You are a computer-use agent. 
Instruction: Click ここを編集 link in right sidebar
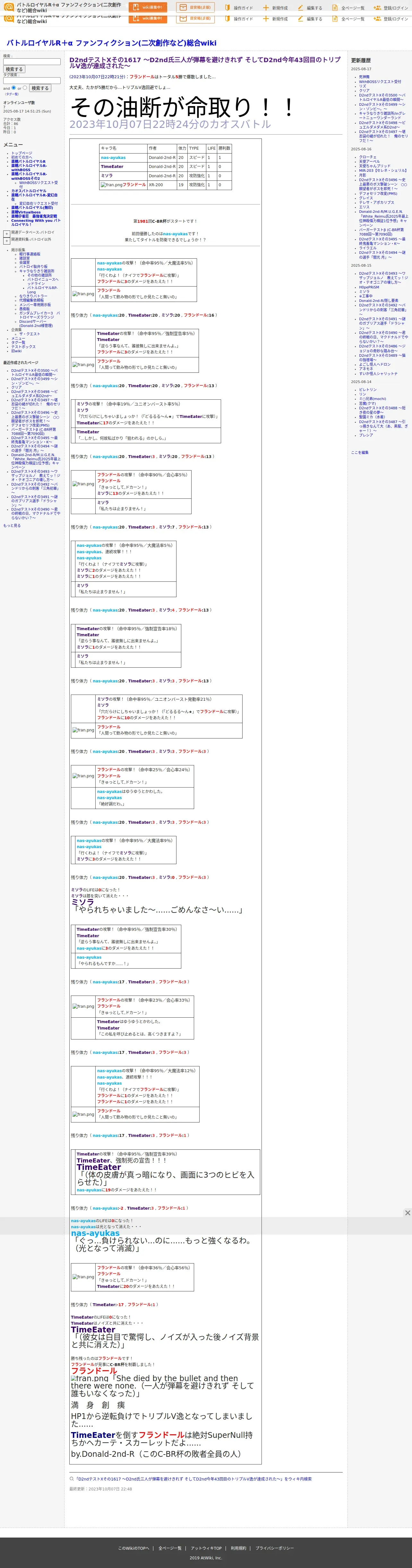pos(360,452)
